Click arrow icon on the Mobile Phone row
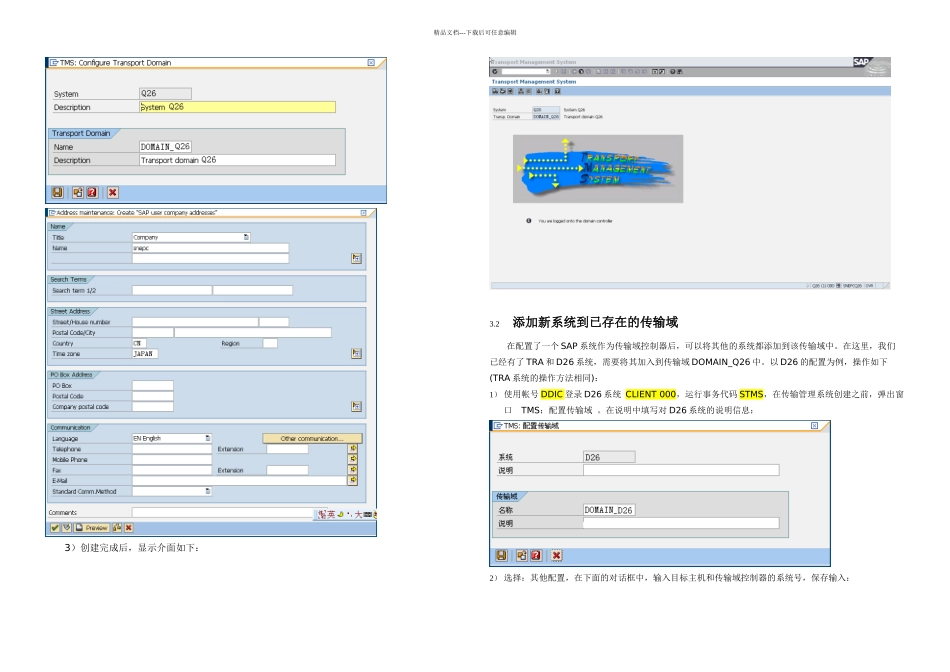The height and width of the screenshot is (672, 950). point(353,459)
